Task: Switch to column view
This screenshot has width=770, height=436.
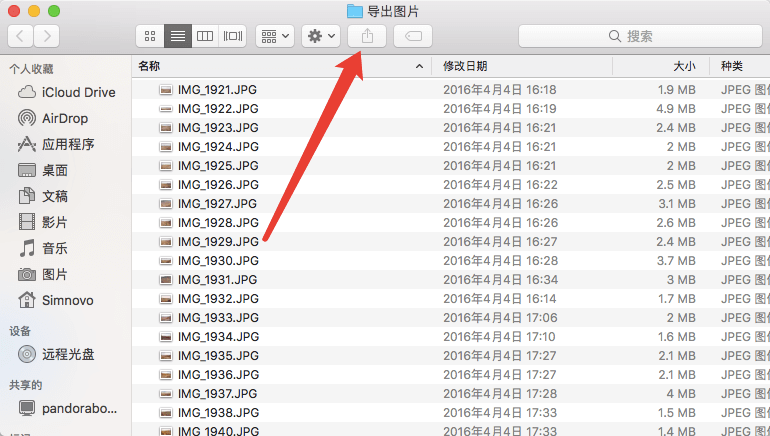Action: point(205,36)
